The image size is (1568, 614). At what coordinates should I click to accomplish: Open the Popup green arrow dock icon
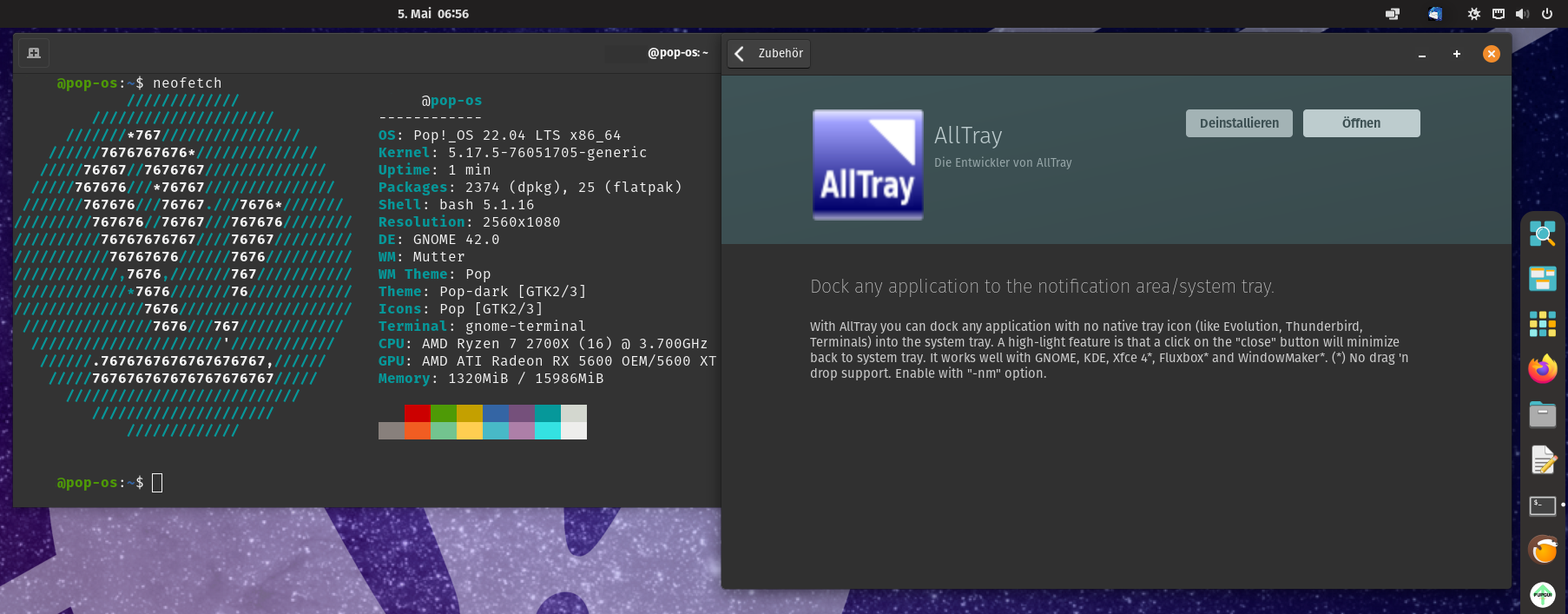point(1543,595)
